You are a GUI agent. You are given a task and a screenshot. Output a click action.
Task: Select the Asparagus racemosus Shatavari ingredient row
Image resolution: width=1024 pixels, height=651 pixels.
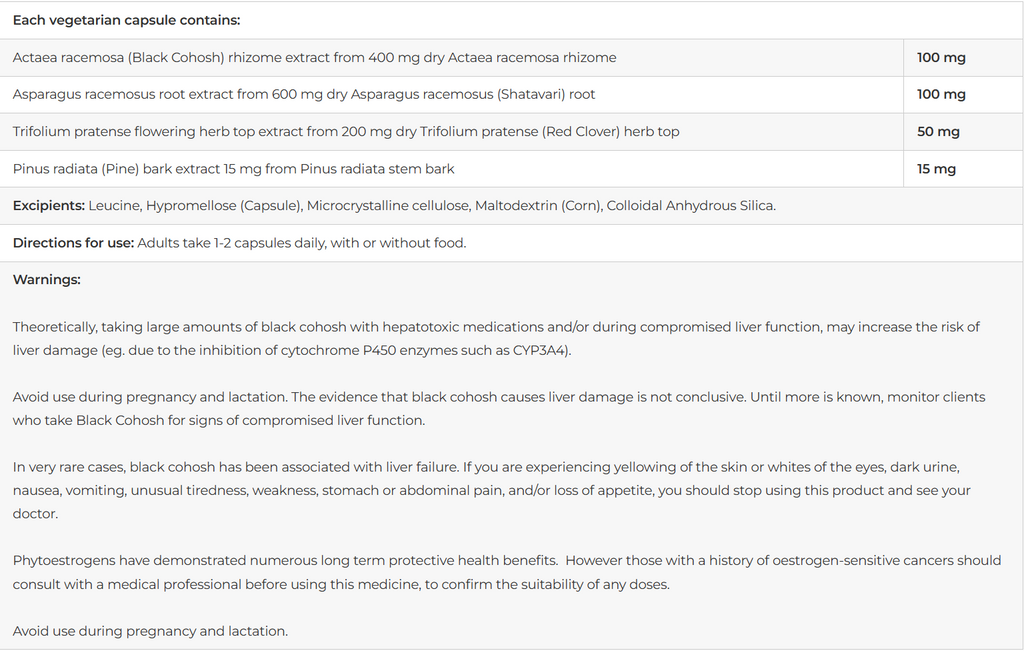coord(304,95)
